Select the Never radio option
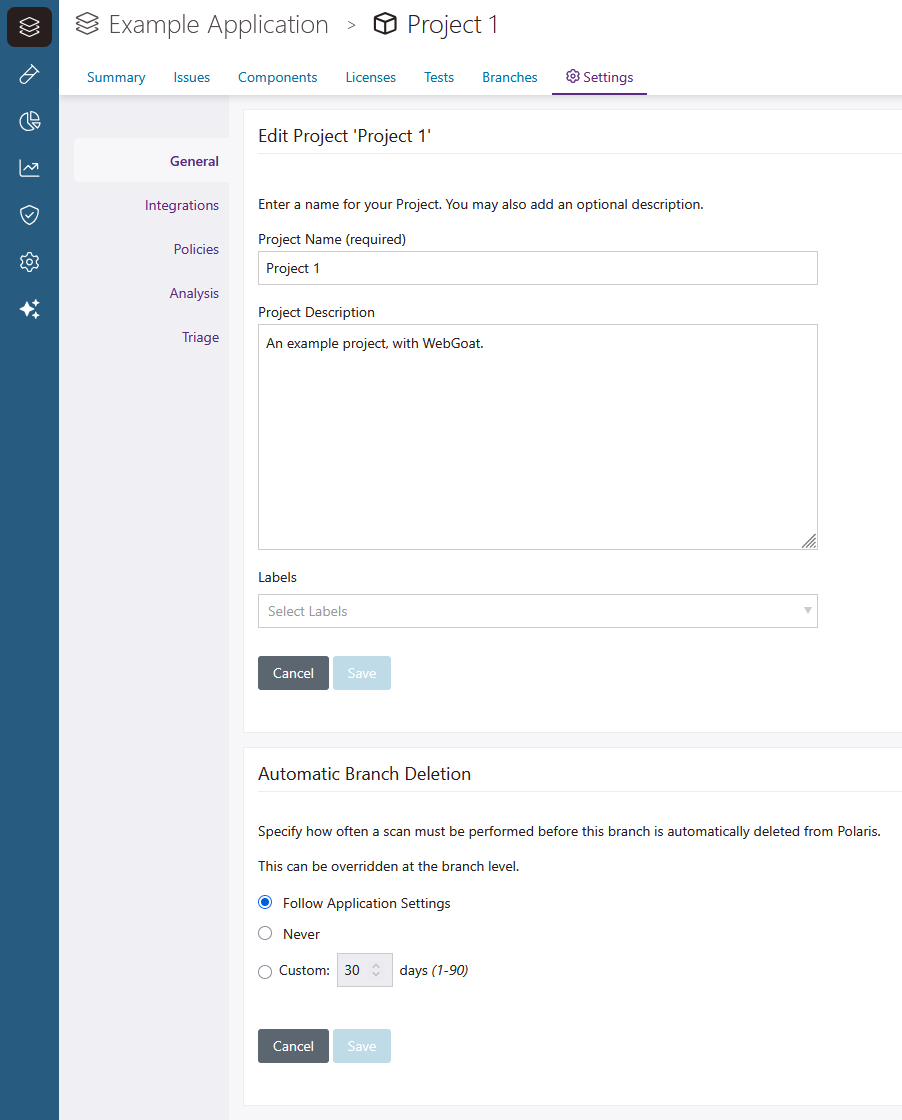This screenshot has height=1120, width=902. 265,933
